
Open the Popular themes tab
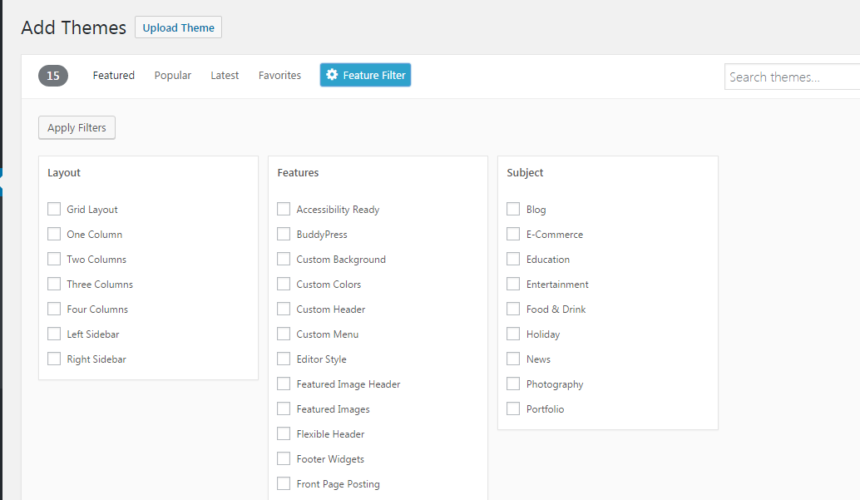173,75
